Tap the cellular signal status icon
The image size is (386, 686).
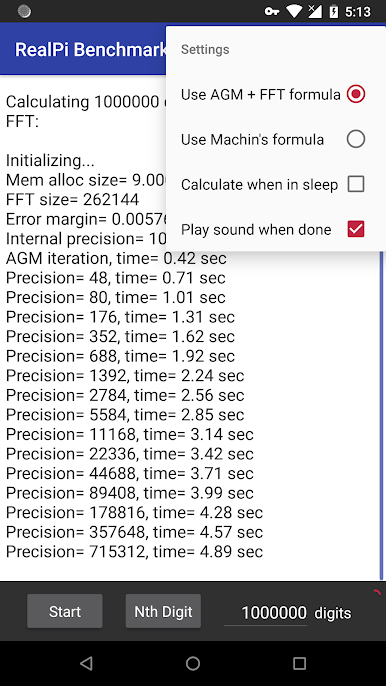pos(315,11)
